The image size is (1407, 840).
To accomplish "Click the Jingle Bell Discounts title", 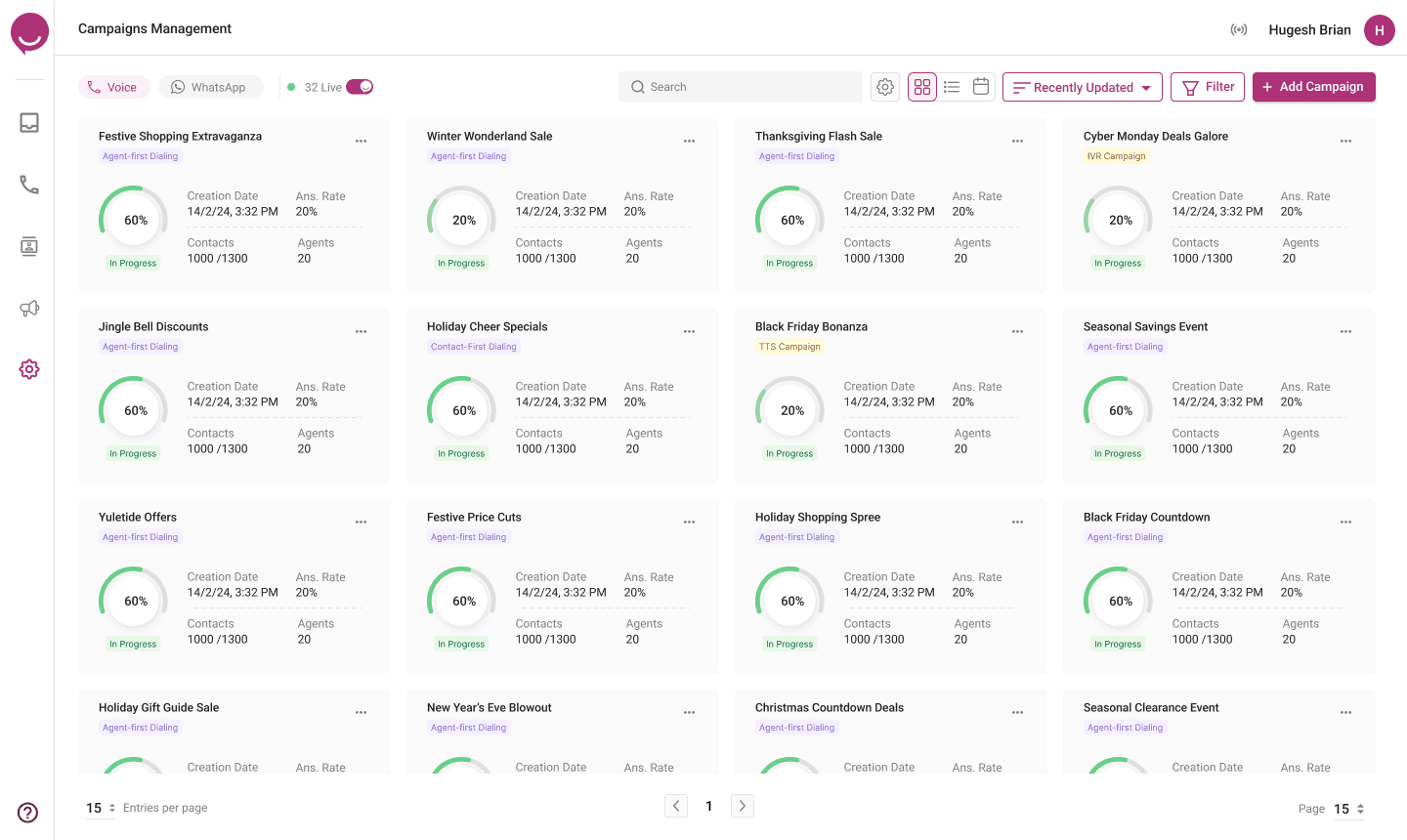I will 153,327.
